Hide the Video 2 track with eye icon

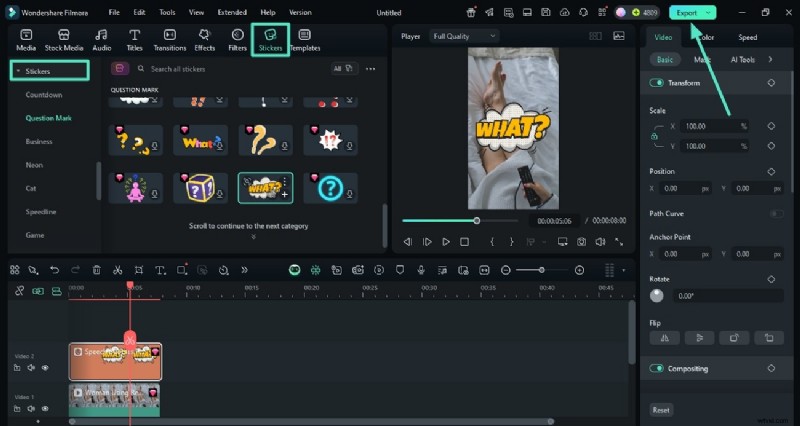click(x=45, y=368)
